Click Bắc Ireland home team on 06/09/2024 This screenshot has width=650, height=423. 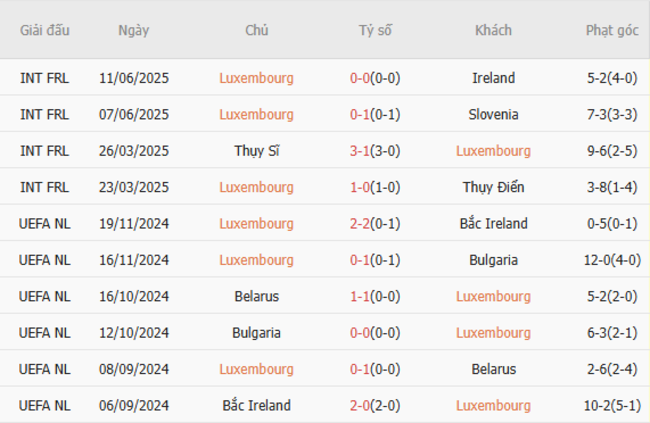click(256, 406)
